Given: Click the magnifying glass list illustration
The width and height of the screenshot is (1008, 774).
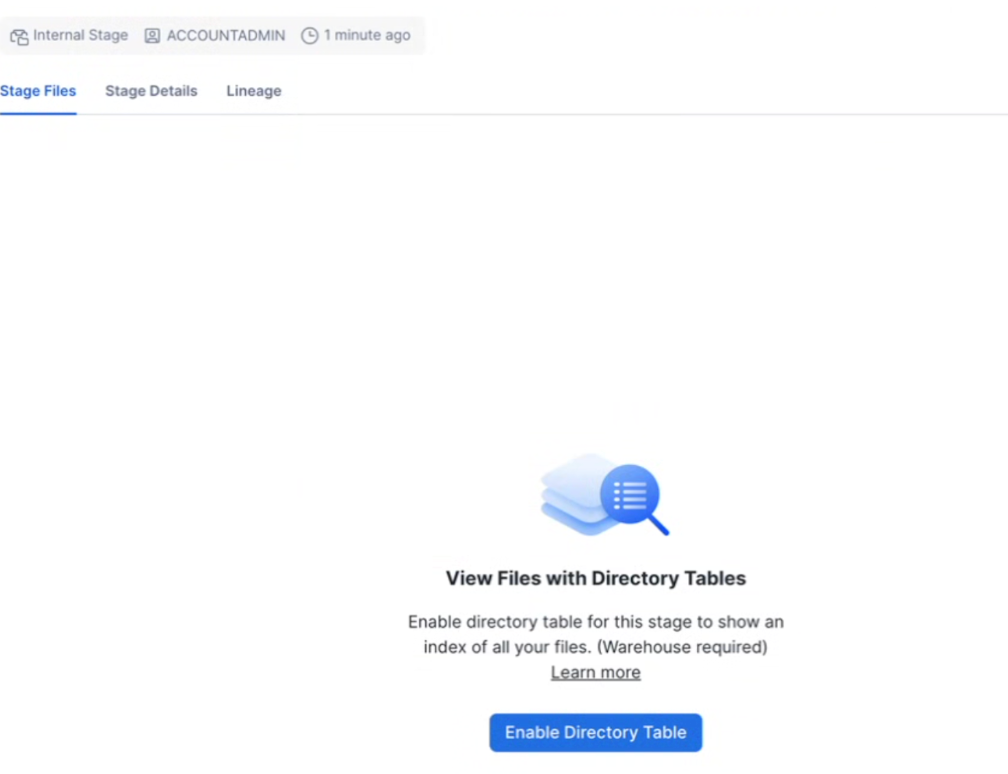Looking at the screenshot, I should (632, 497).
